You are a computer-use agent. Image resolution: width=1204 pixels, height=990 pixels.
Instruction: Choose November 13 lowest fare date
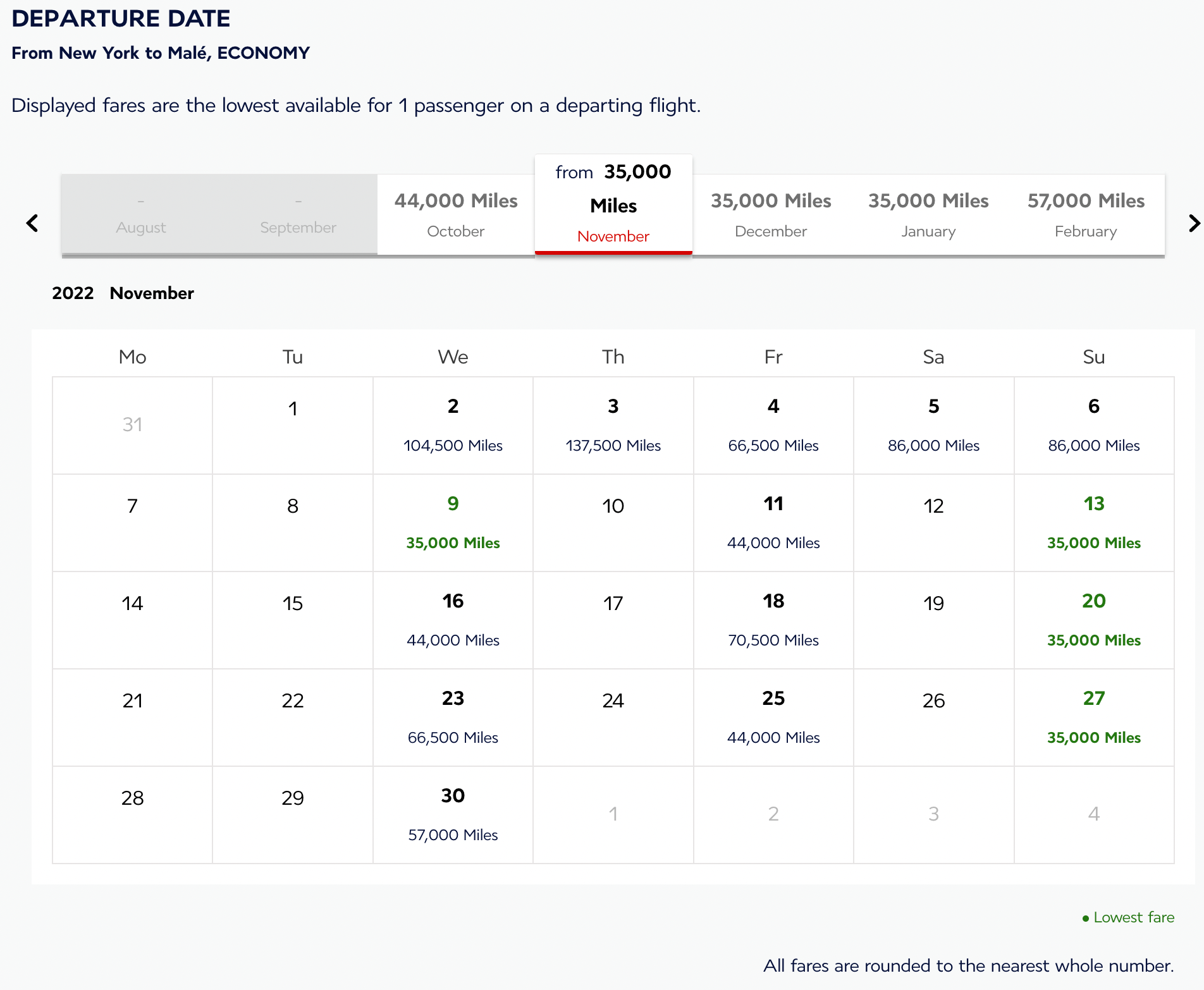[x=1094, y=523]
